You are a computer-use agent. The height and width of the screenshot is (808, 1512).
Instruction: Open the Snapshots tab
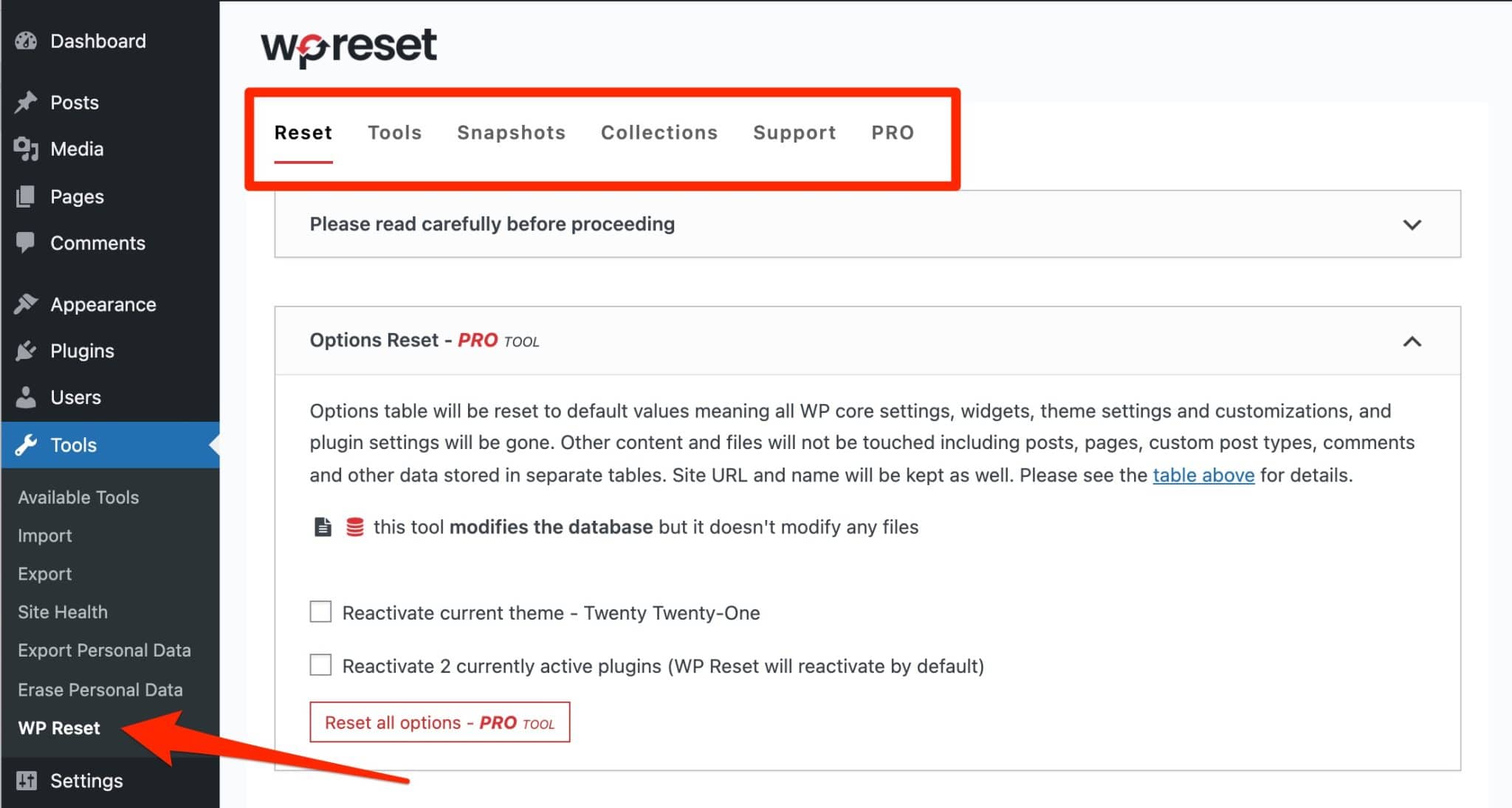click(x=511, y=132)
